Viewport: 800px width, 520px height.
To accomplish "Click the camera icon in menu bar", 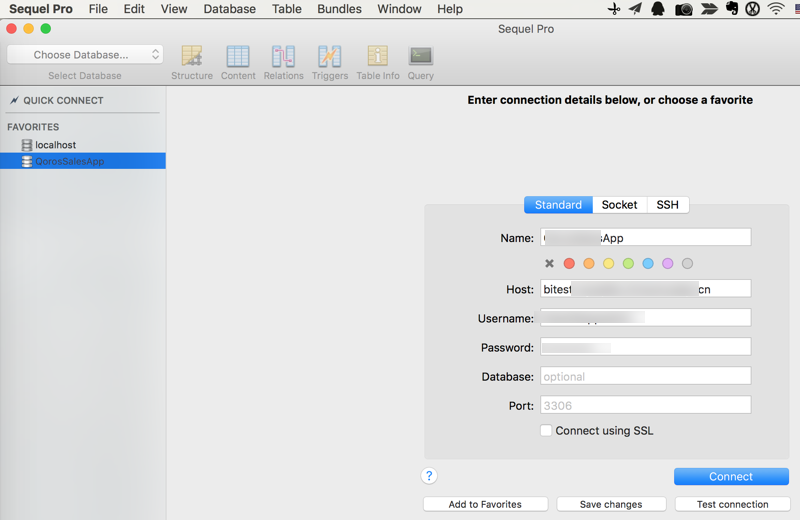I will click(684, 9).
